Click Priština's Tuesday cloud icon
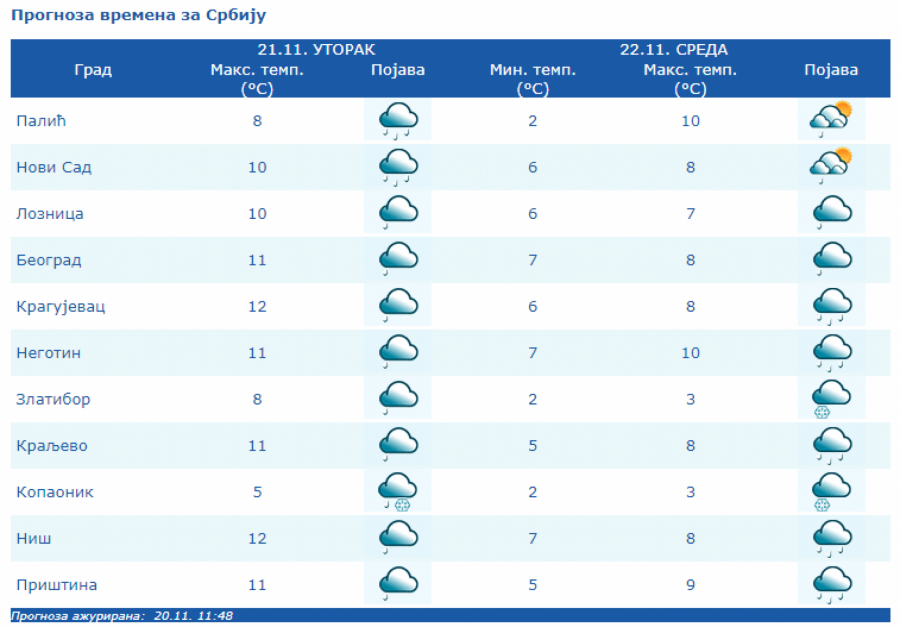The image size is (900, 627). click(x=398, y=584)
